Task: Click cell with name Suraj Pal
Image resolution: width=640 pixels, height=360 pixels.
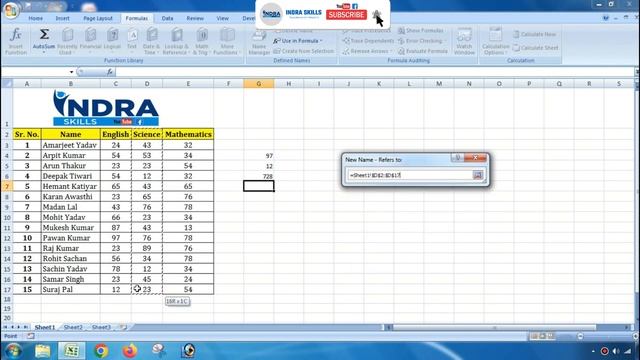Action: pyautogui.click(x=71, y=289)
